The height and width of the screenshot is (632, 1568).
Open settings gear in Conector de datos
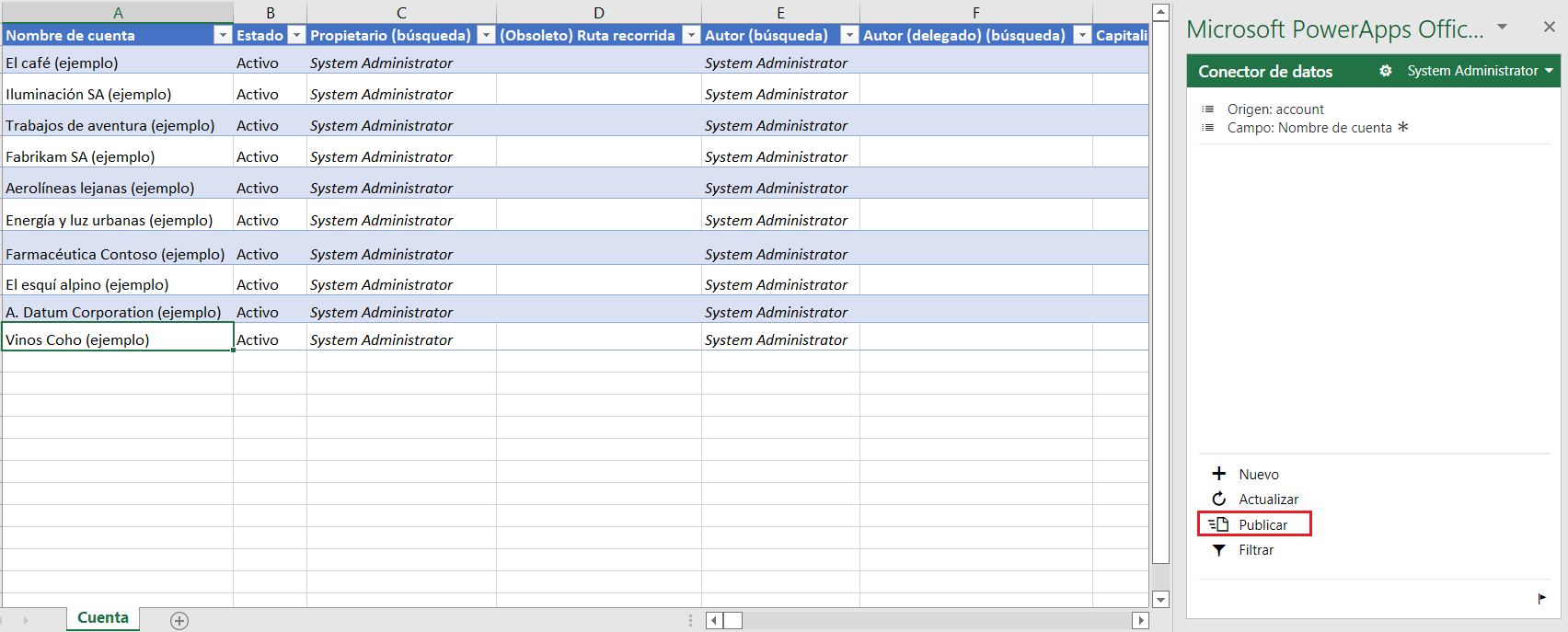tap(1385, 71)
